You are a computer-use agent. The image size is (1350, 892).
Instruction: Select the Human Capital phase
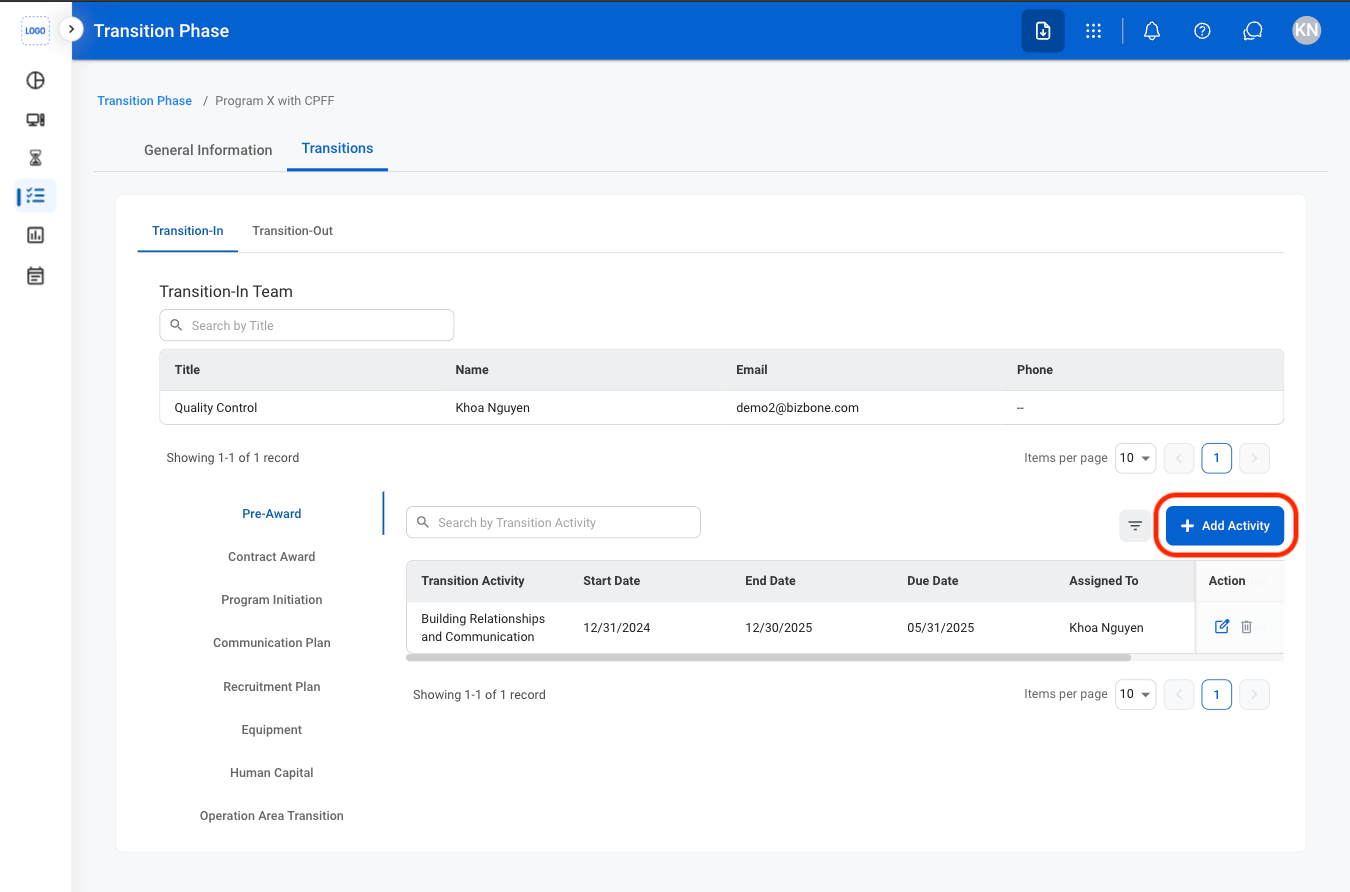(x=271, y=773)
